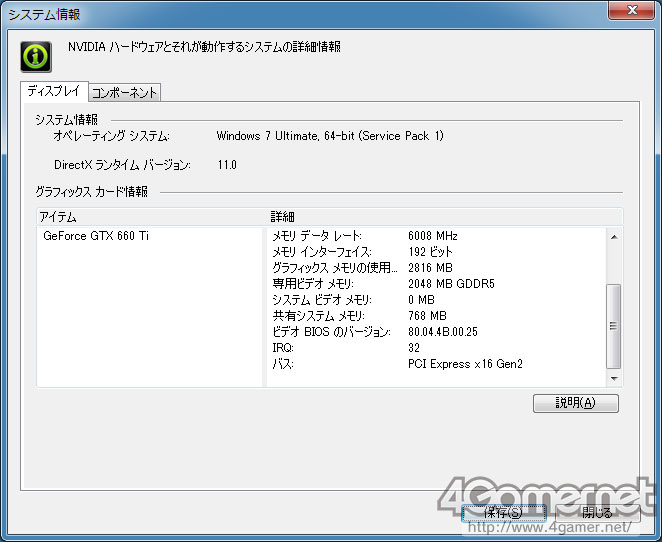Switch to the コンポーネント tab
Screen dimensions: 662x542
124,92
